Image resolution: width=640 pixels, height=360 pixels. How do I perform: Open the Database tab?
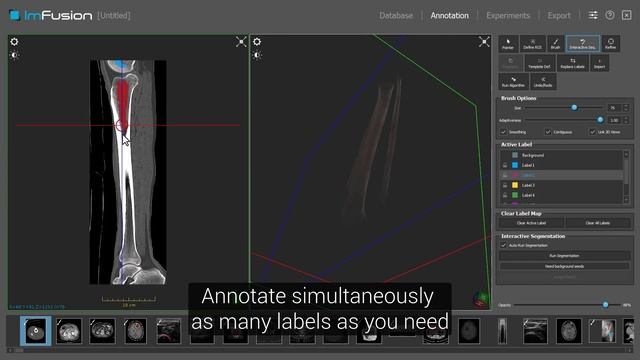tap(396, 16)
